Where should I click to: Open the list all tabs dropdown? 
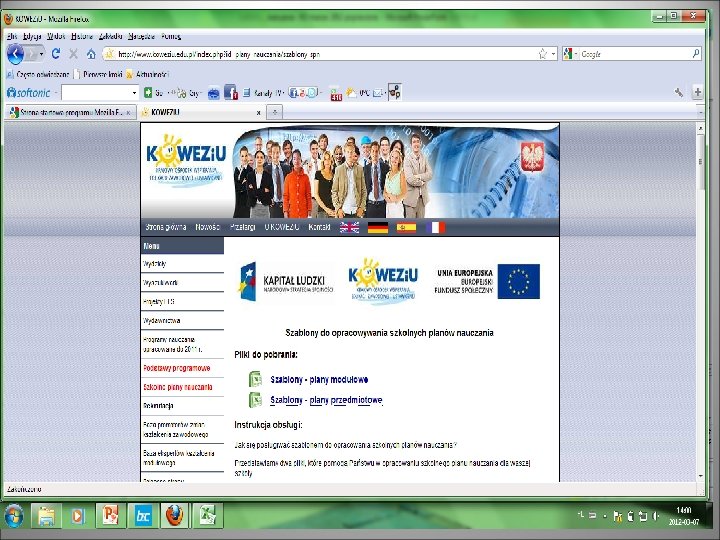coord(700,112)
